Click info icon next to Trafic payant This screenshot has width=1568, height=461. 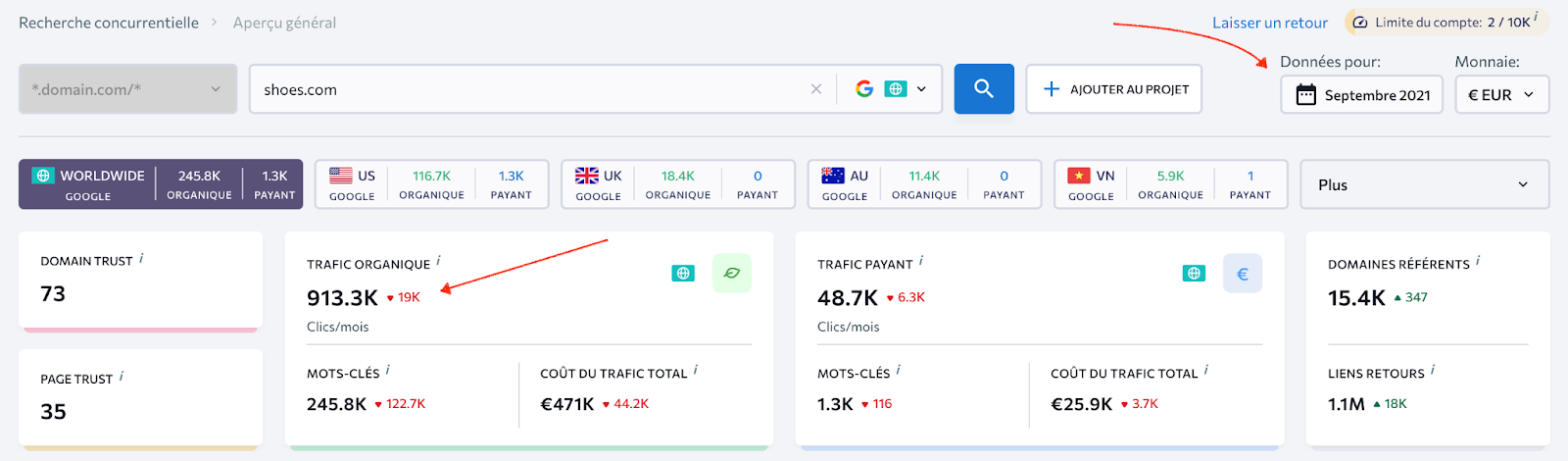click(x=921, y=261)
